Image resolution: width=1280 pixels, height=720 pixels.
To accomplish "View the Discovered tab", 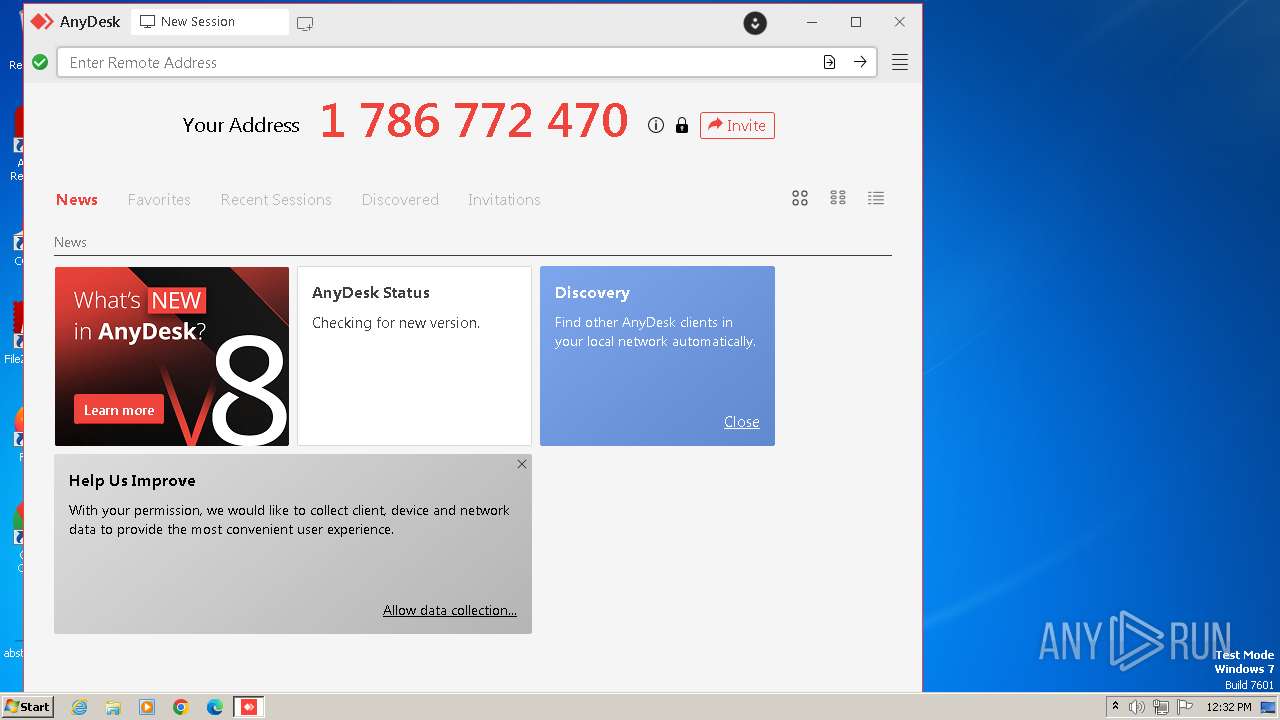I will 400,200.
